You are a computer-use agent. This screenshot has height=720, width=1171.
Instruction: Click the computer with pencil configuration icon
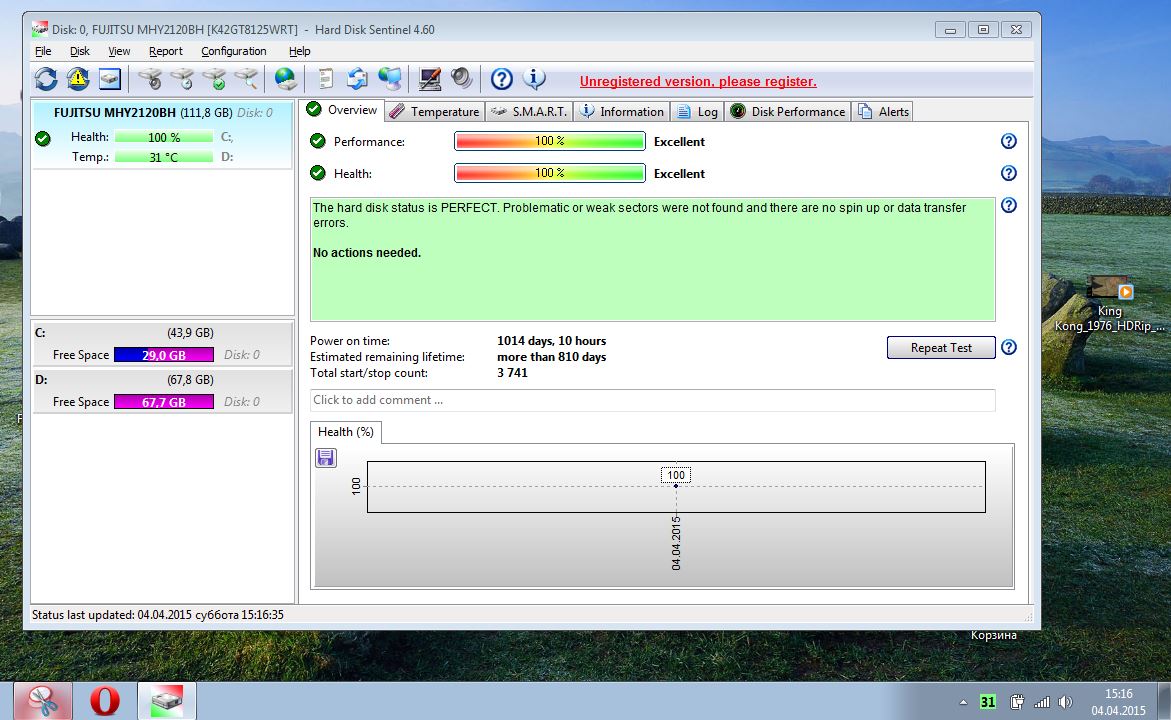click(429, 78)
